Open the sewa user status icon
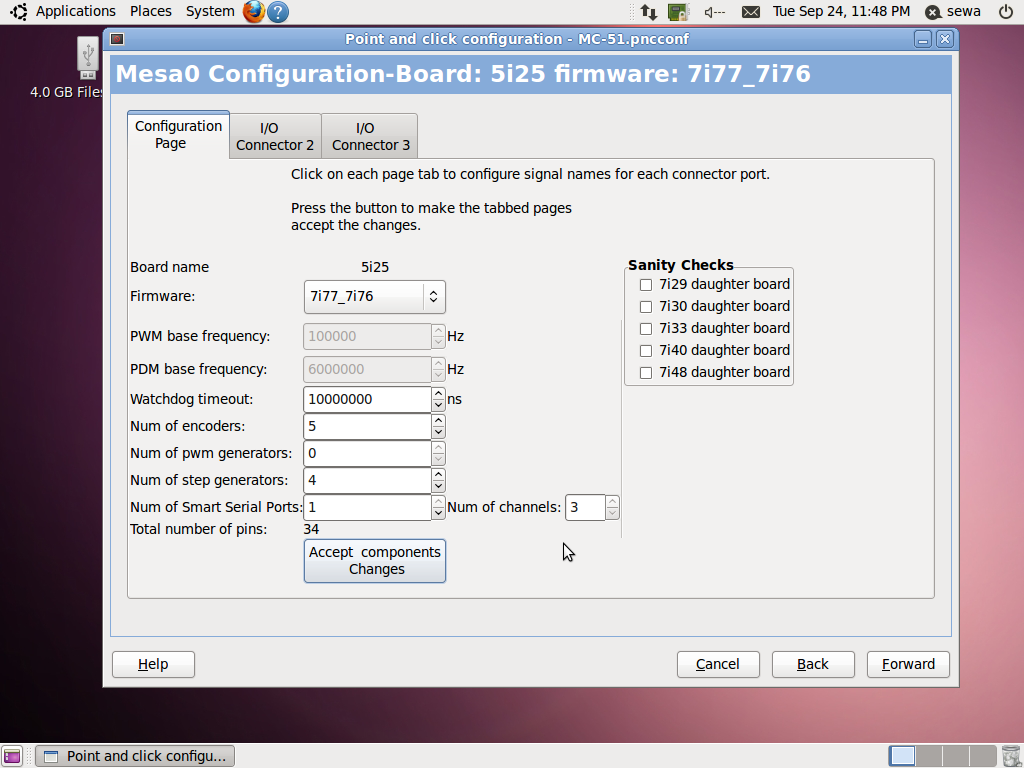 coord(934,12)
